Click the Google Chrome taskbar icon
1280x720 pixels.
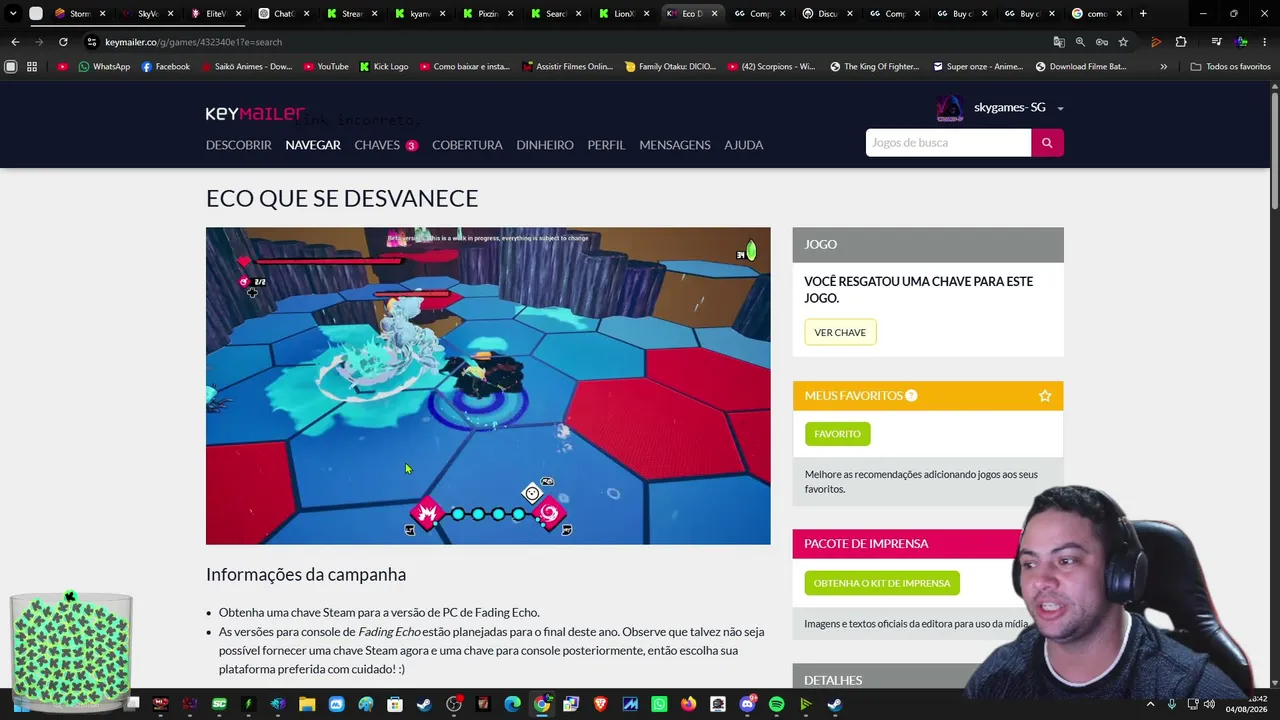542,704
